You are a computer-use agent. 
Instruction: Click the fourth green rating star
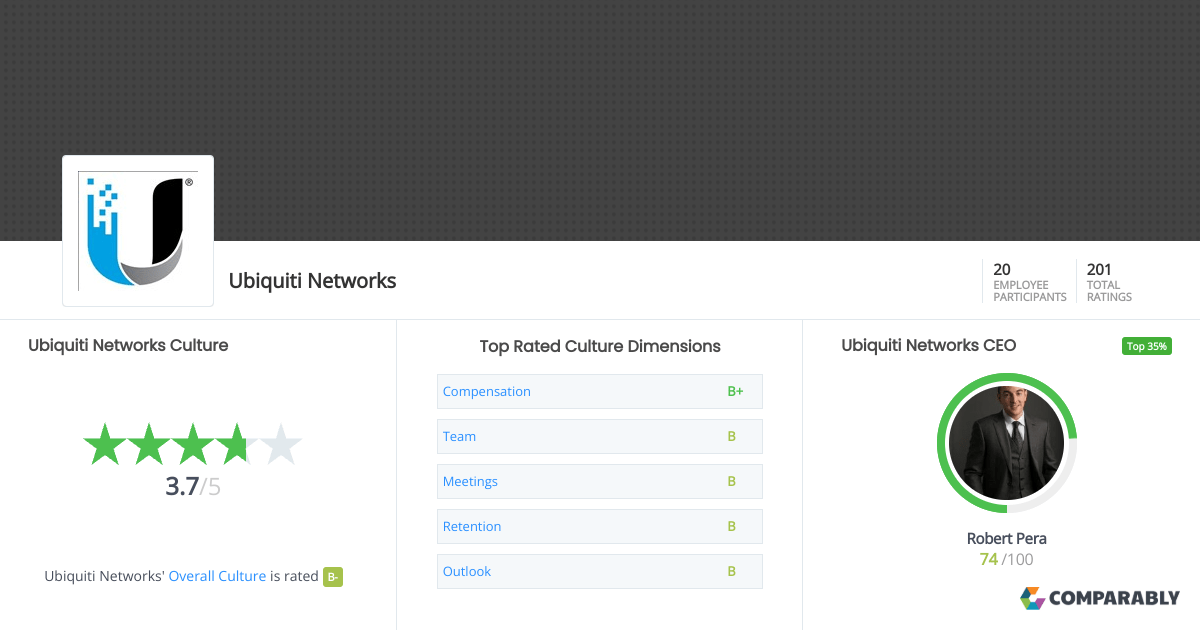(x=237, y=443)
